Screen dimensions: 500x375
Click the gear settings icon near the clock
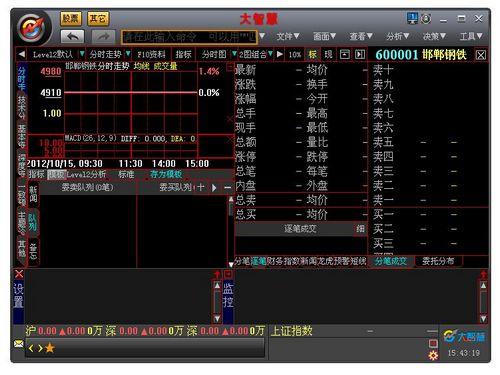tap(433, 355)
